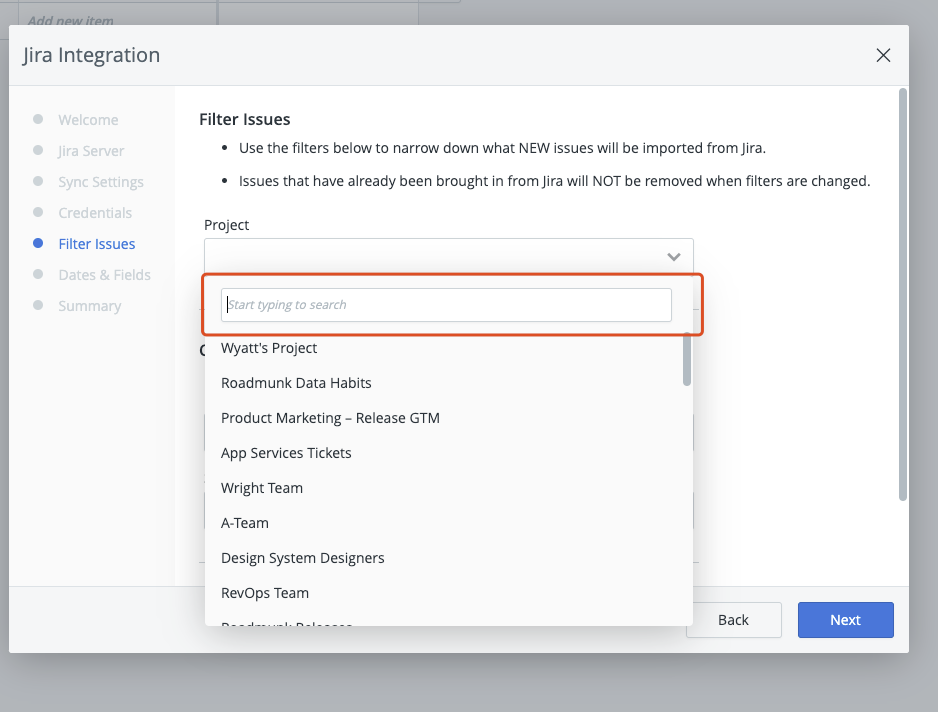Open the Jira Server step
Image resolution: width=938 pixels, height=712 pixels.
pyautogui.click(x=91, y=151)
